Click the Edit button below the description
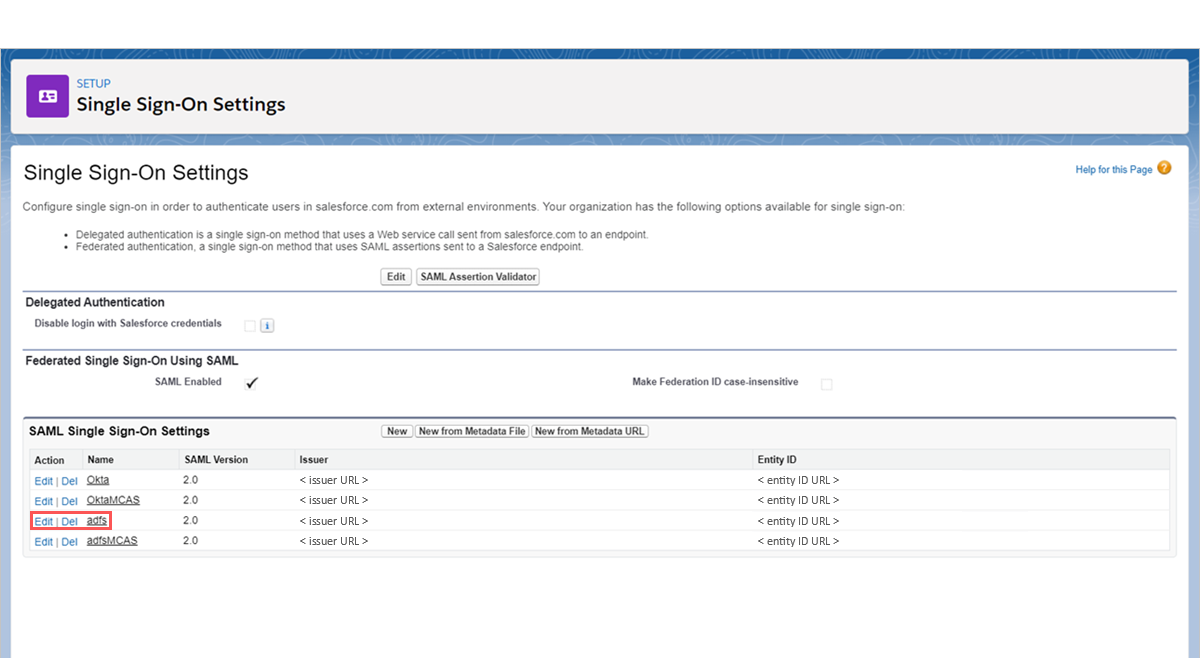The image size is (1200, 658). coord(395,276)
